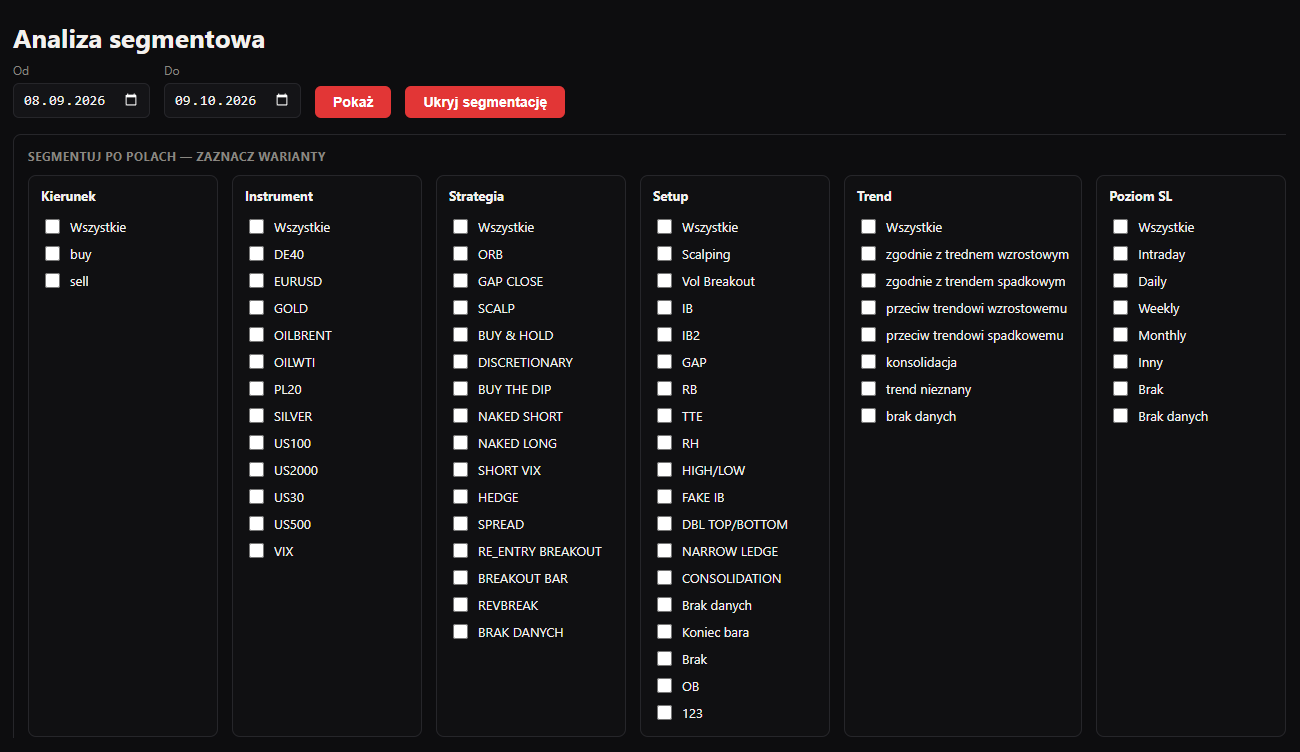This screenshot has height=752, width=1300.
Task: Tick the Weekly checkbox under Poziom SL
Action: click(1121, 308)
